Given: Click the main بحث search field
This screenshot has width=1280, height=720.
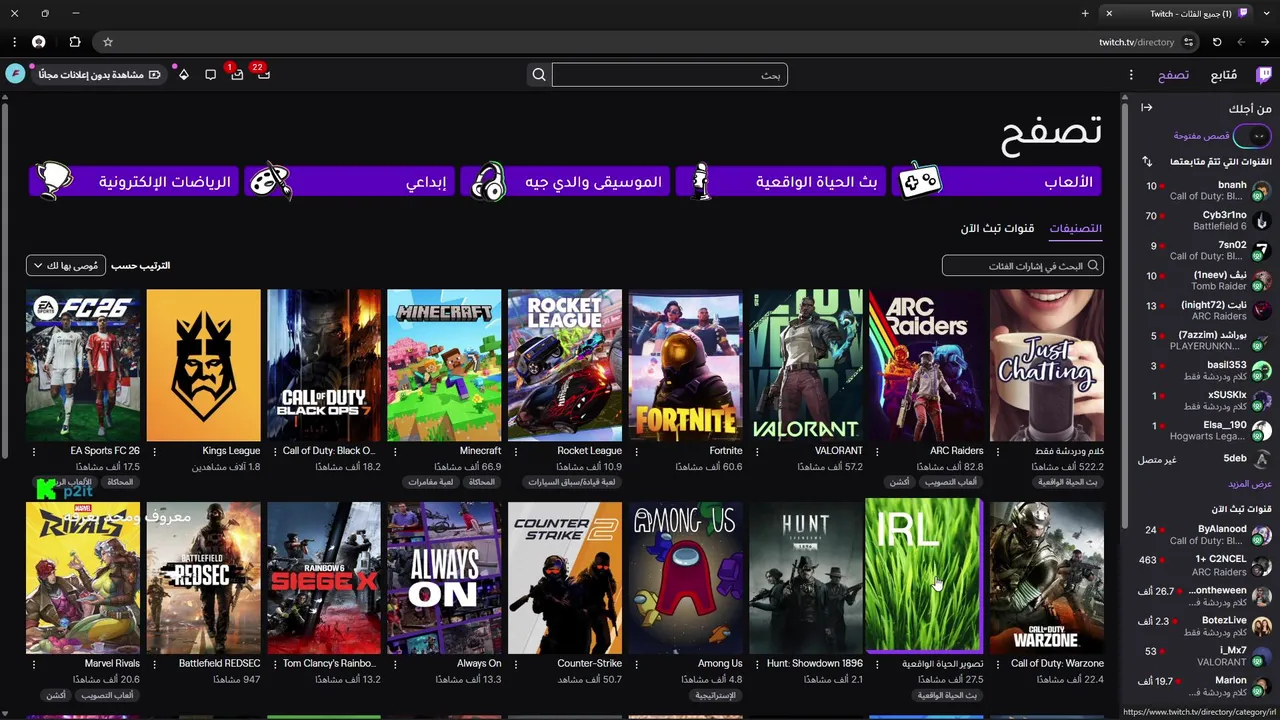Looking at the screenshot, I should click(x=670, y=75).
